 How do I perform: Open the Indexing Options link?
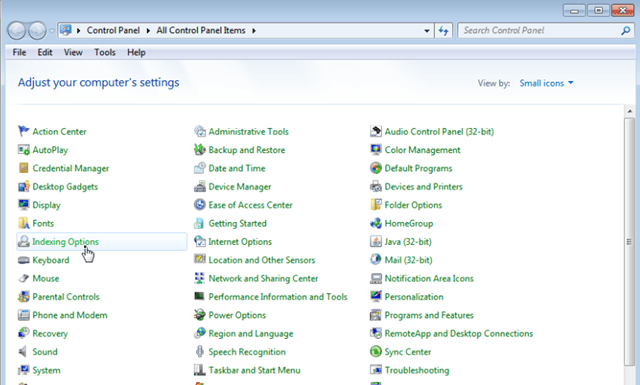tap(65, 242)
